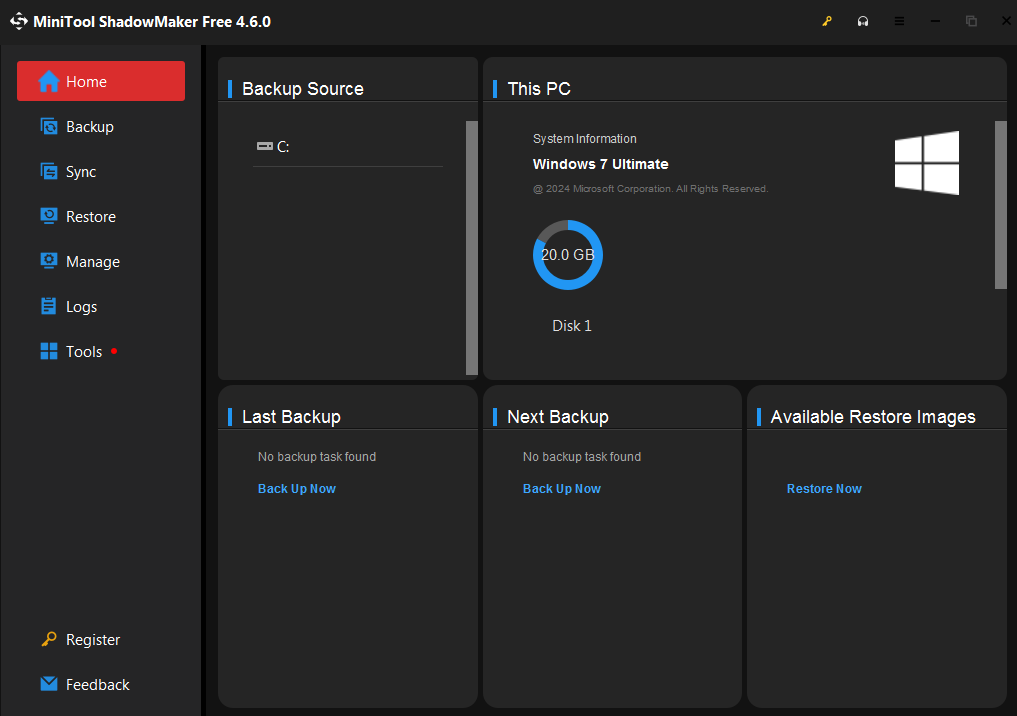The image size is (1017, 716).
Task: Click the Backup Source panel heading
Action: [303, 89]
